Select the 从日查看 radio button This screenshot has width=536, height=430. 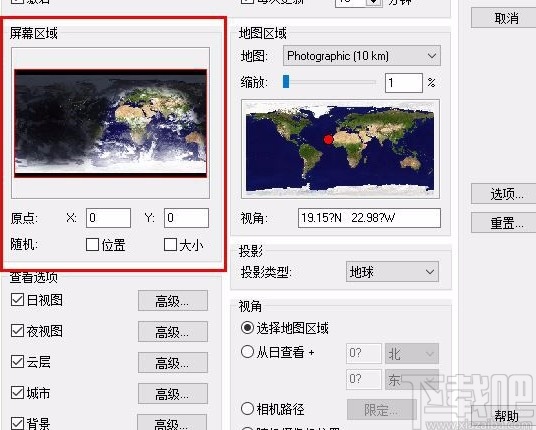click(x=247, y=351)
